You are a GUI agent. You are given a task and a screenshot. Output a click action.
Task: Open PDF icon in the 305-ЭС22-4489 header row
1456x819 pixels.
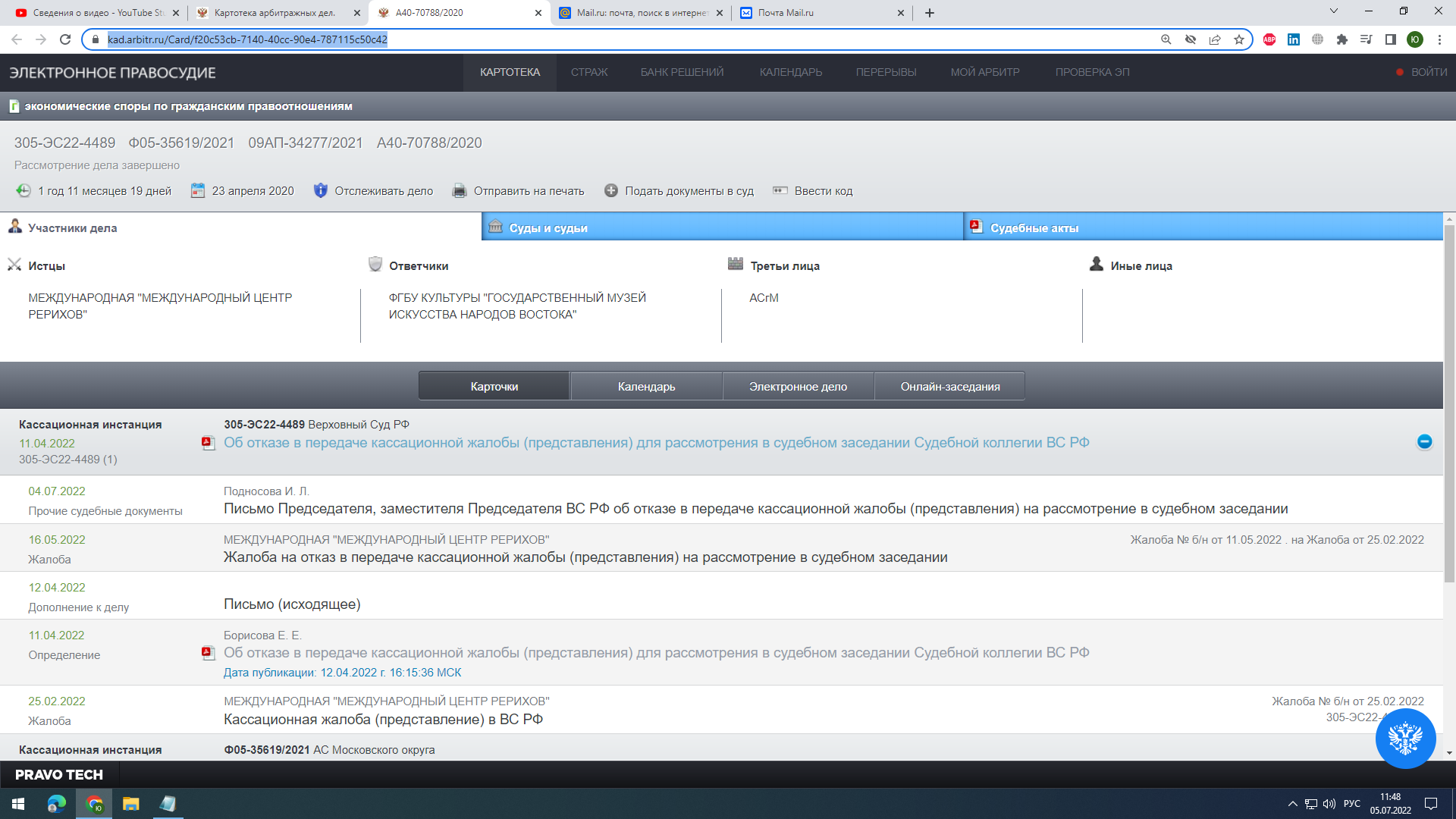(208, 443)
